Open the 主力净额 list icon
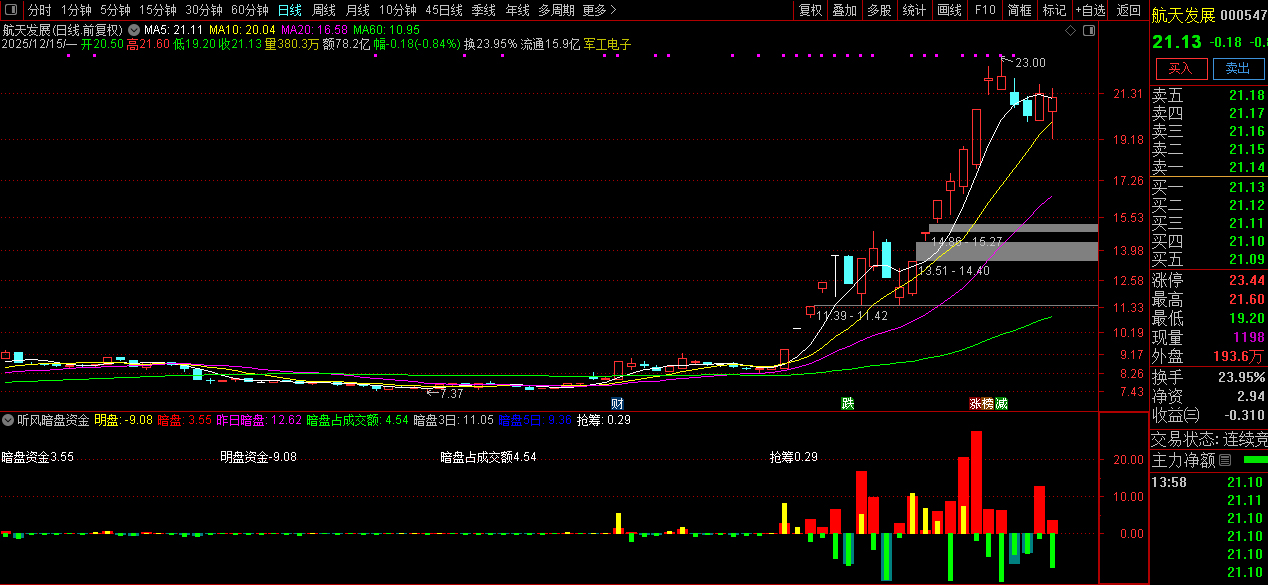This screenshot has width=1268, height=585. click(x=1225, y=461)
